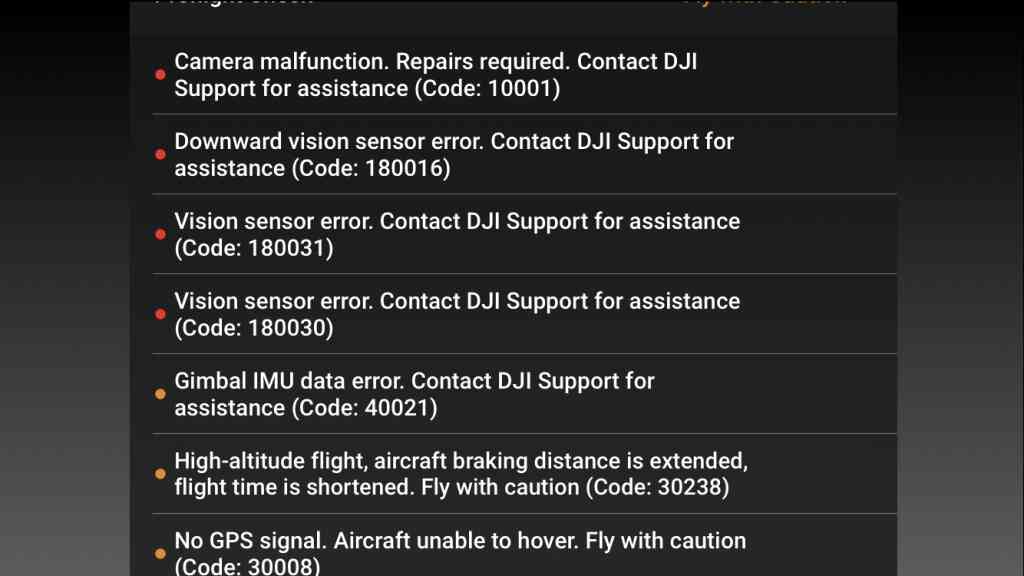The height and width of the screenshot is (576, 1024).
Task: Click the text "(Code: 10001)"
Action: click(x=487, y=89)
